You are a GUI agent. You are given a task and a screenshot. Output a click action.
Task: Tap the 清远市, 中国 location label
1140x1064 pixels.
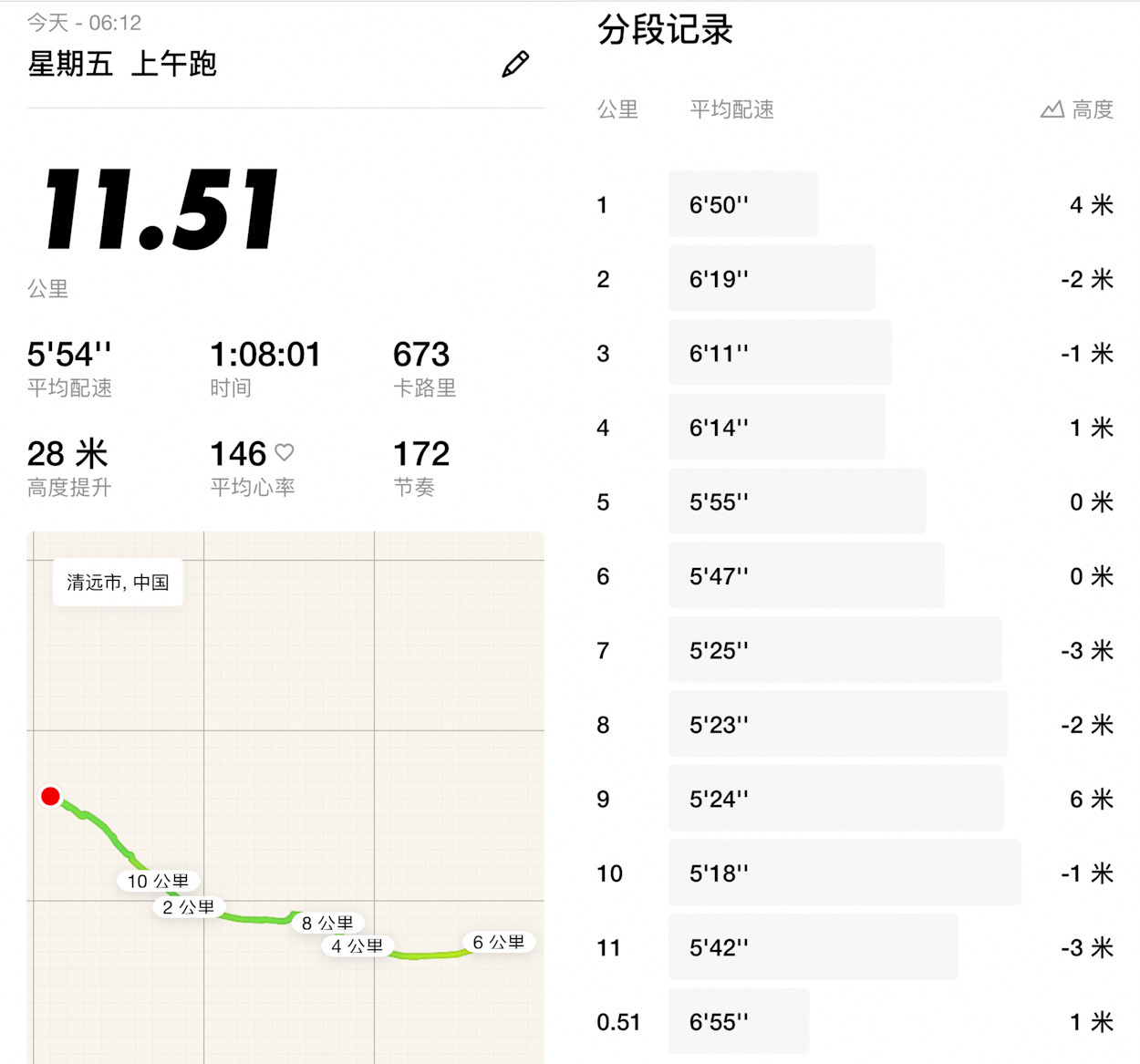tap(118, 582)
